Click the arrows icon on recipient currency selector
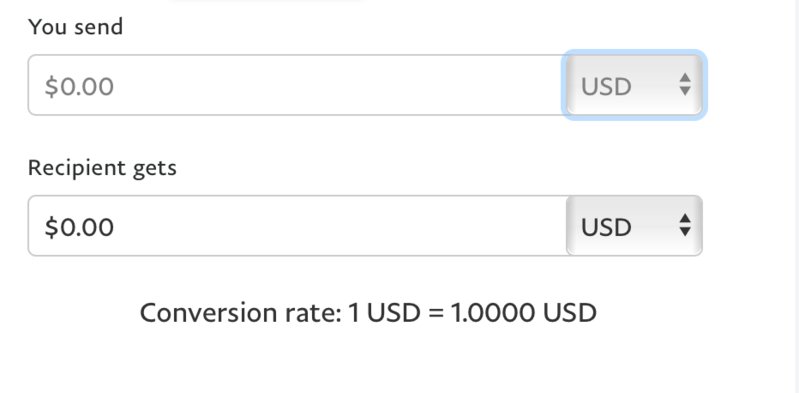The image size is (799, 393). click(x=685, y=225)
